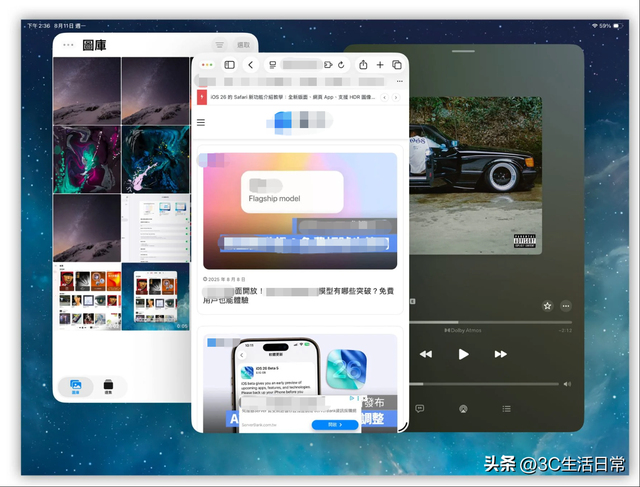The height and width of the screenshot is (487, 640).
Task: Switch to 選集 tab in Photos
Action: 108,386
